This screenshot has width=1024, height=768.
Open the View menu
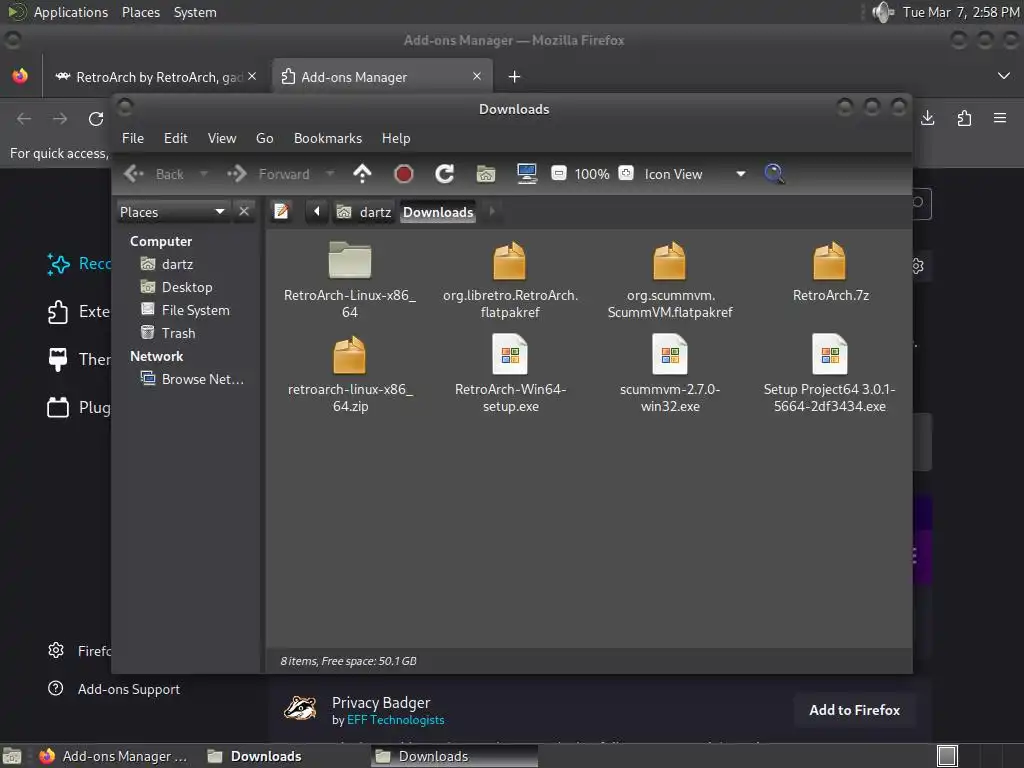tap(222, 138)
